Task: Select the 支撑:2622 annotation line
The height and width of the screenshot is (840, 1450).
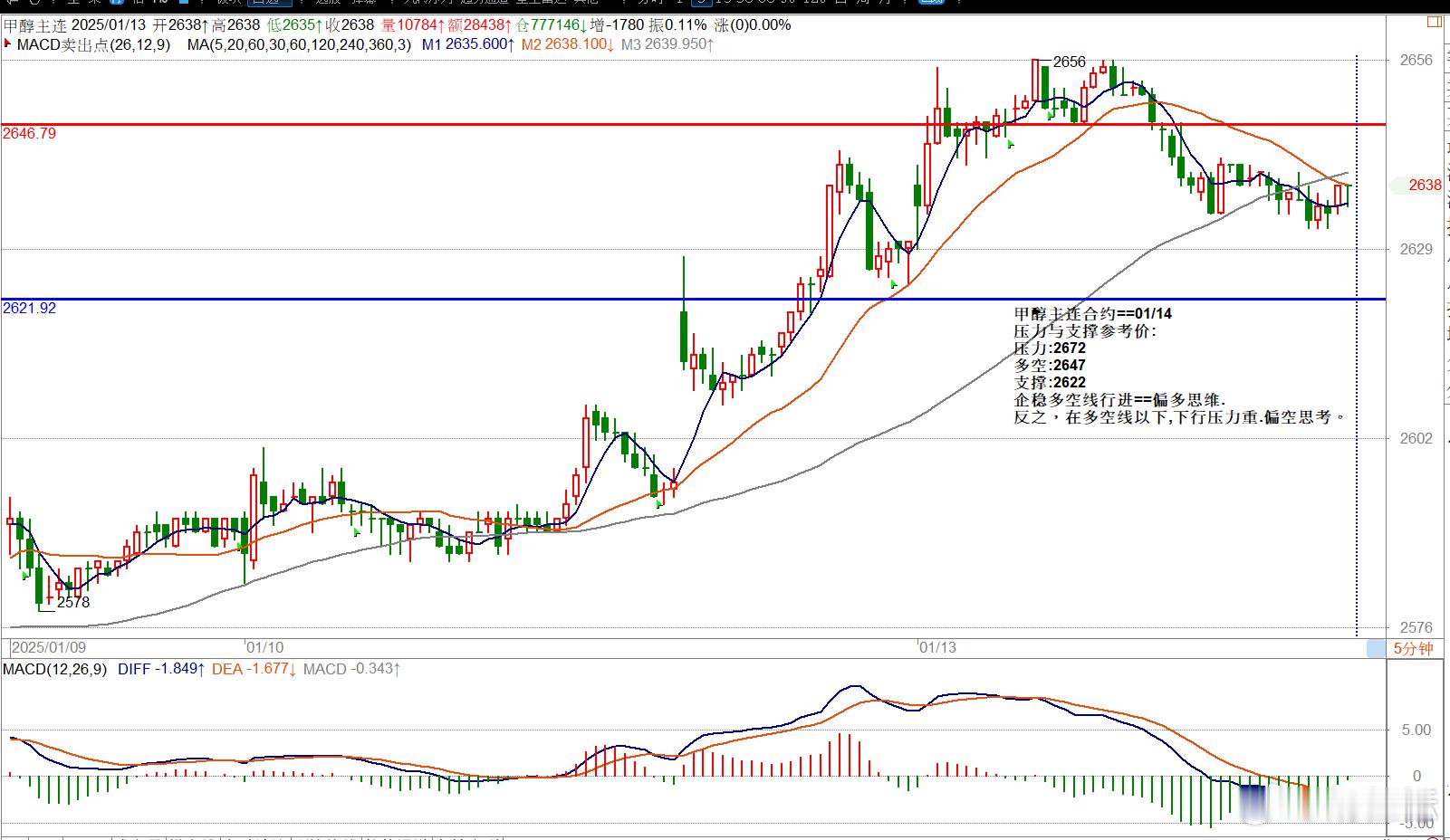Action: [x=1050, y=383]
